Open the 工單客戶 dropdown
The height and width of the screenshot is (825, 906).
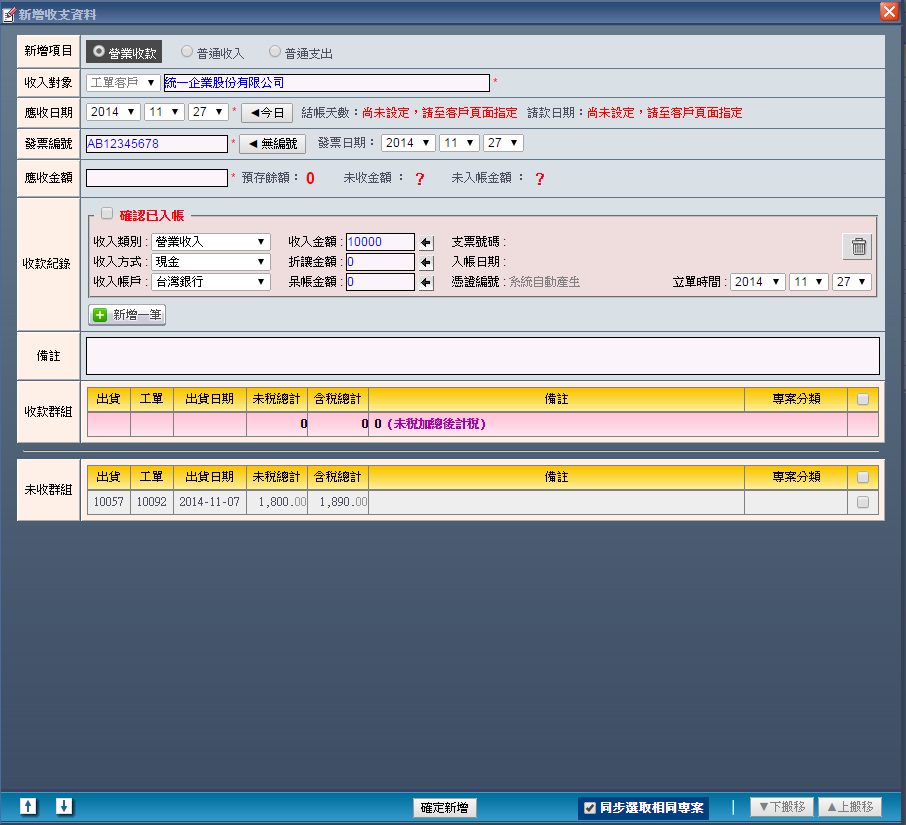(123, 83)
